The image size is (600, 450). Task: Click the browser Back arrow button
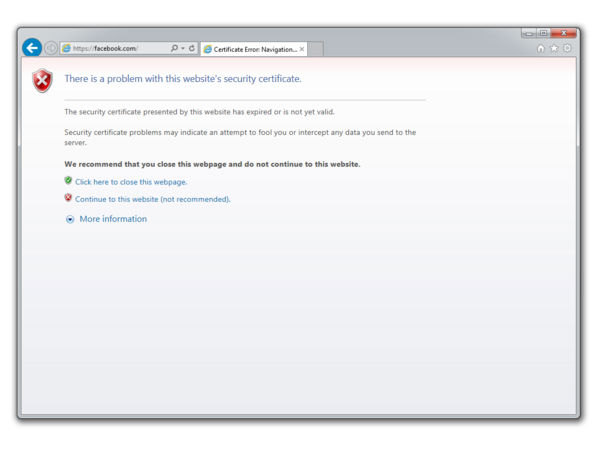tap(31, 48)
